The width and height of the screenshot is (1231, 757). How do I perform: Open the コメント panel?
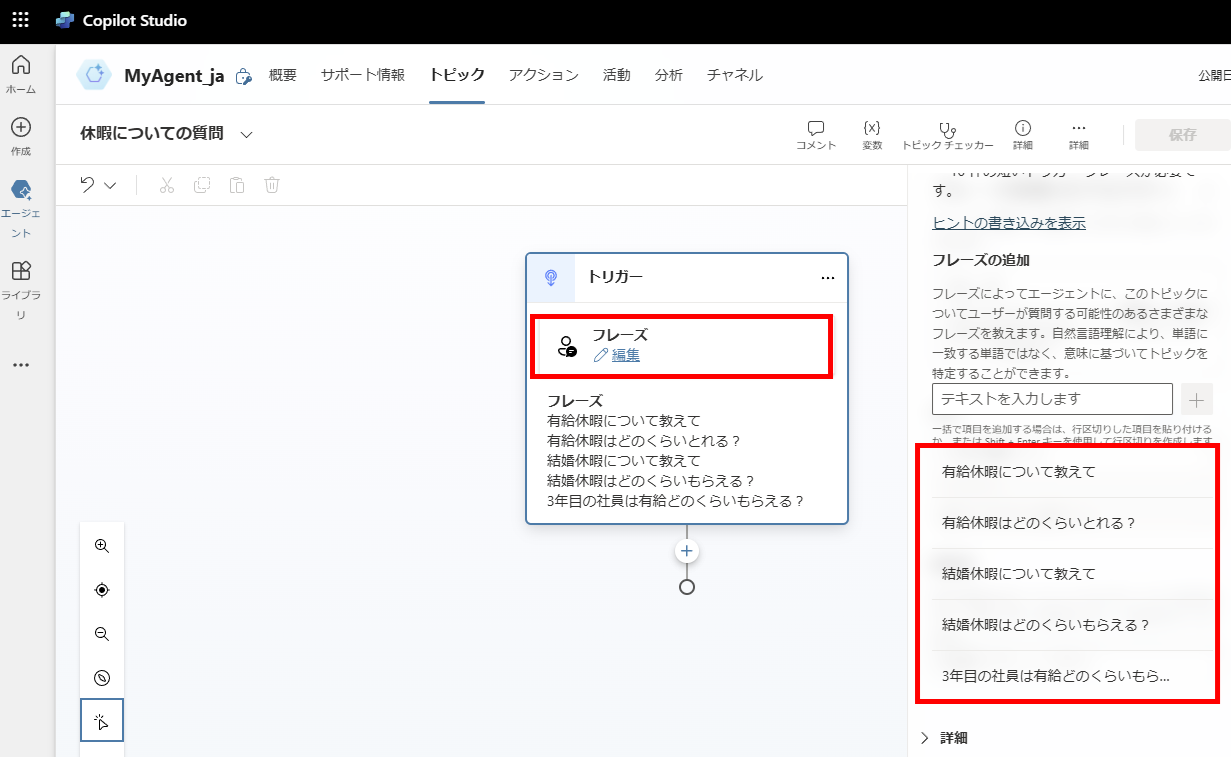click(x=815, y=134)
